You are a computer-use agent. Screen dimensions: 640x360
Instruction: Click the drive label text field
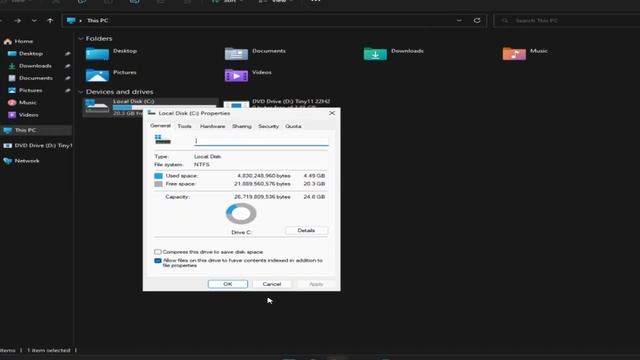pyautogui.click(x=261, y=141)
